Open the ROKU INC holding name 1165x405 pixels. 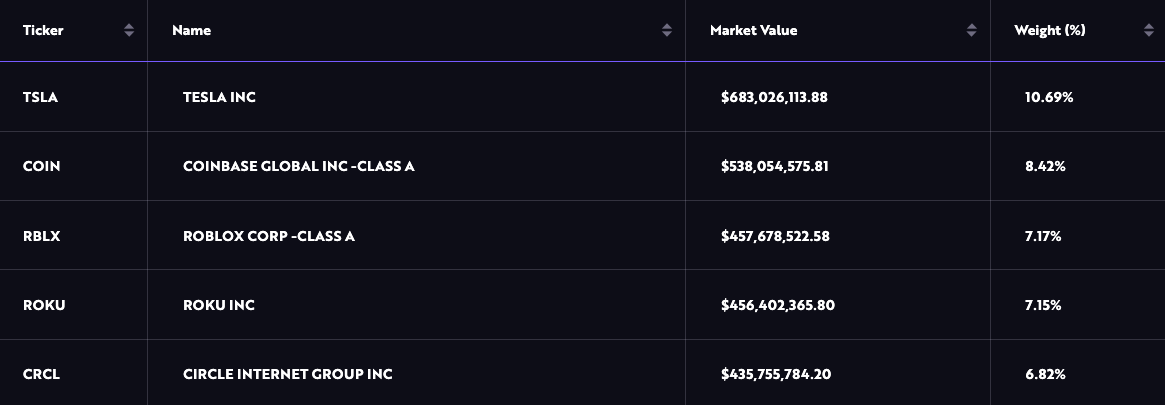click(x=218, y=305)
